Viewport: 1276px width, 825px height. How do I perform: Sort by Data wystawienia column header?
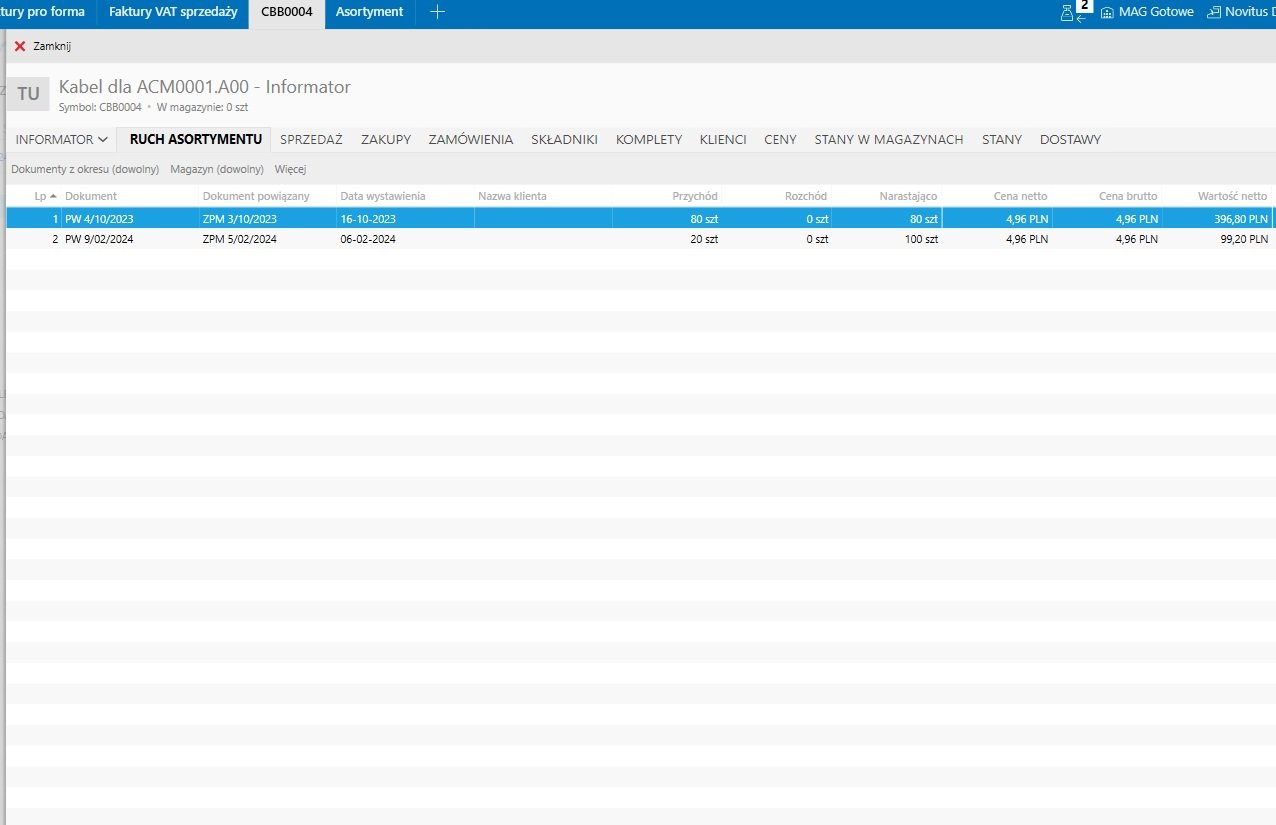pos(382,196)
